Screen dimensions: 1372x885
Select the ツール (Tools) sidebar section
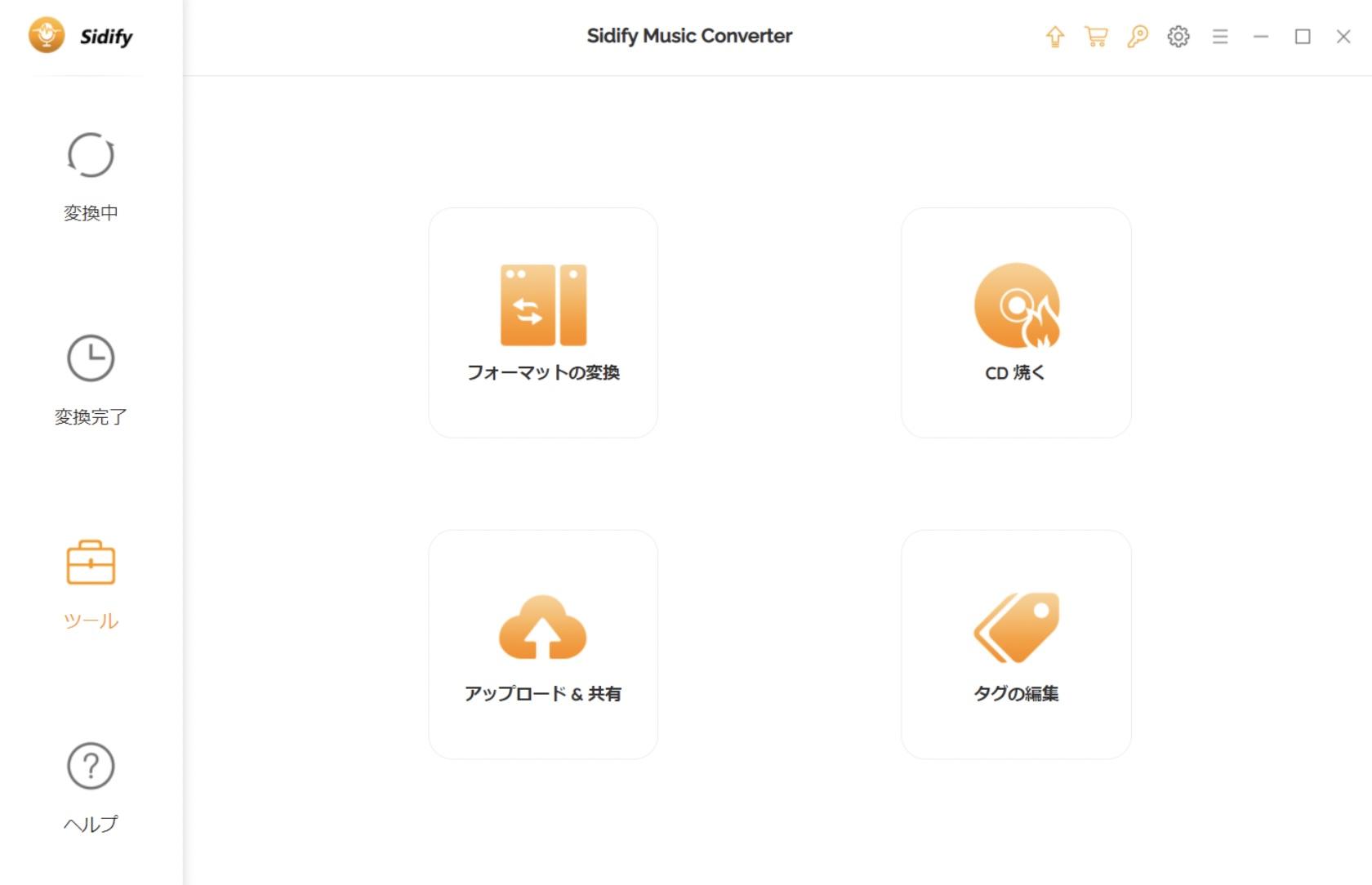91,585
